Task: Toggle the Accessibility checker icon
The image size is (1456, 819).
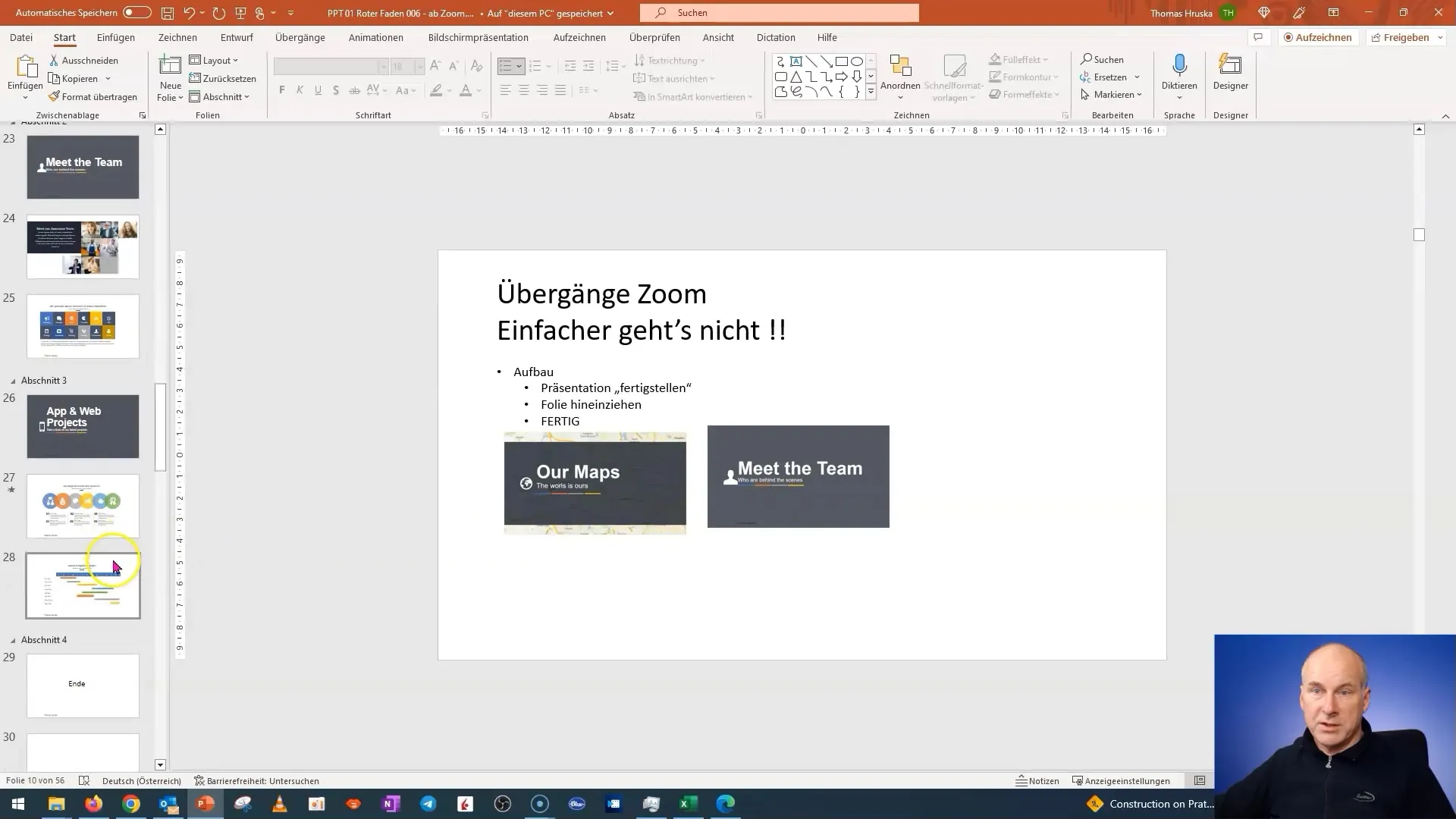Action: coord(196,781)
